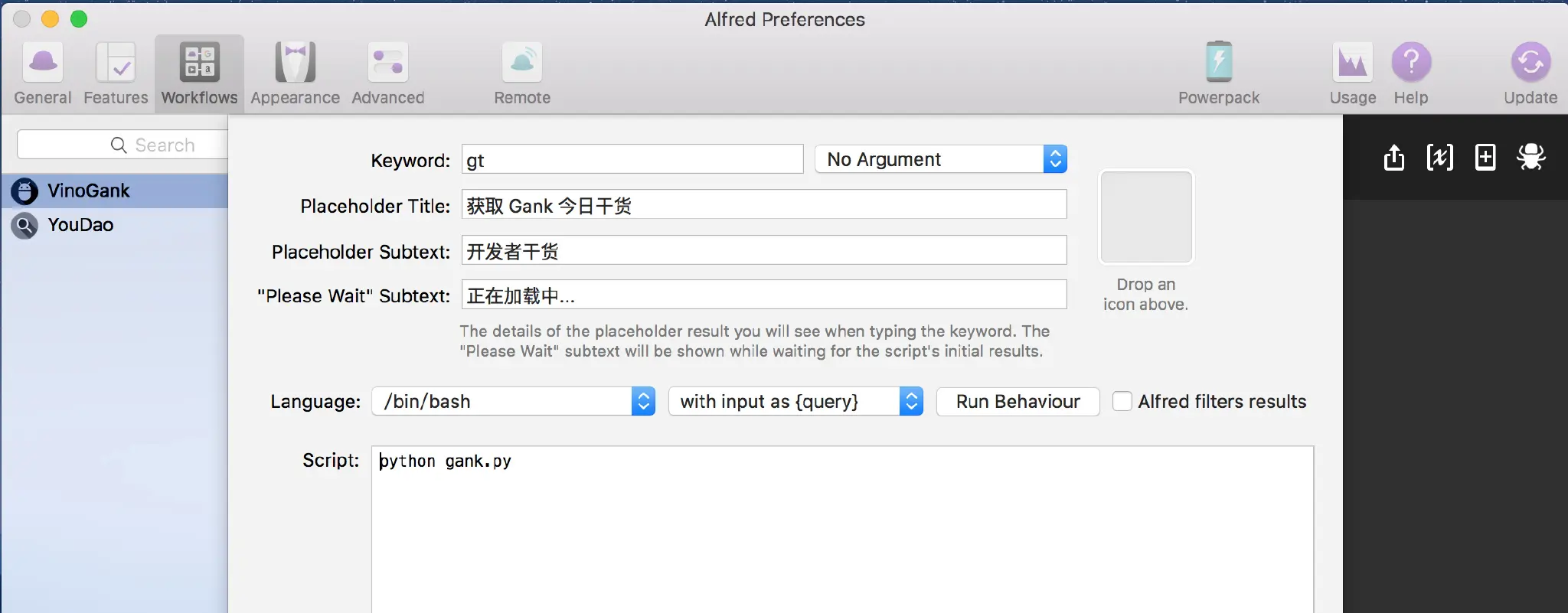Screen dimensions: 1568x613
Task: Switch to the Appearance tab
Action: point(295,74)
